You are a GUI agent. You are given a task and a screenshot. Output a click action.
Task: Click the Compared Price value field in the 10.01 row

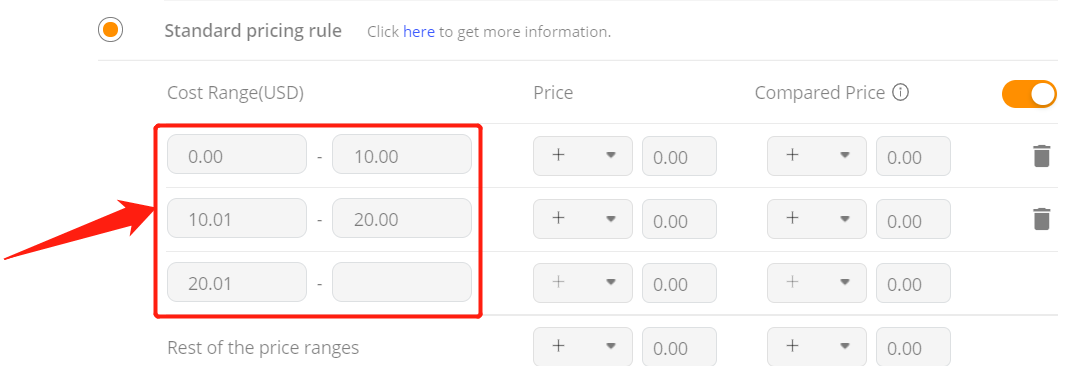click(x=914, y=219)
